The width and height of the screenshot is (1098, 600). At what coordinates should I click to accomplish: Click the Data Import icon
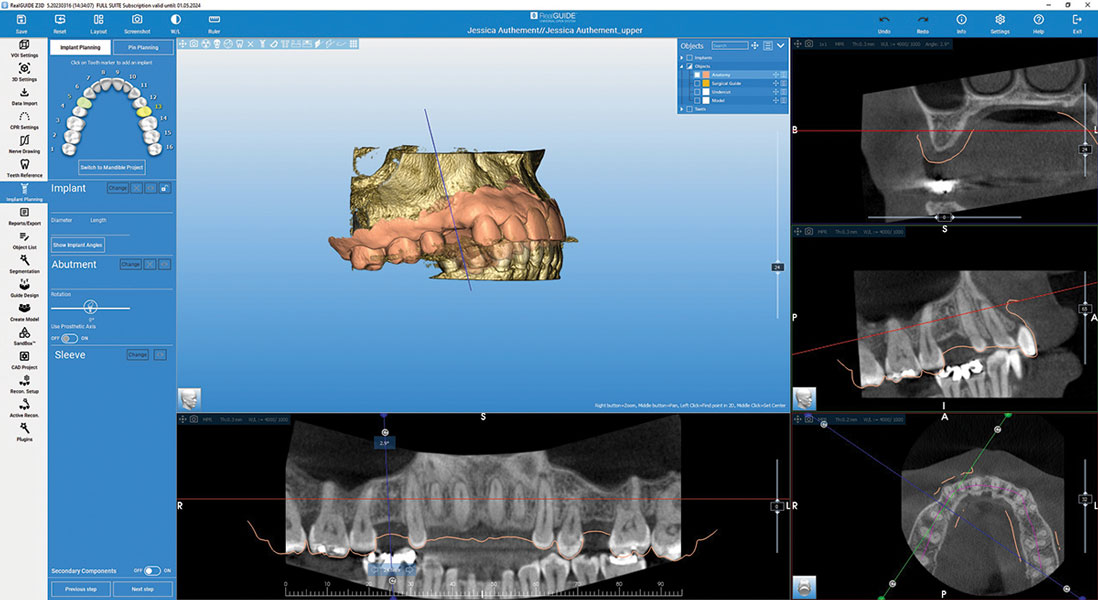(24, 94)
